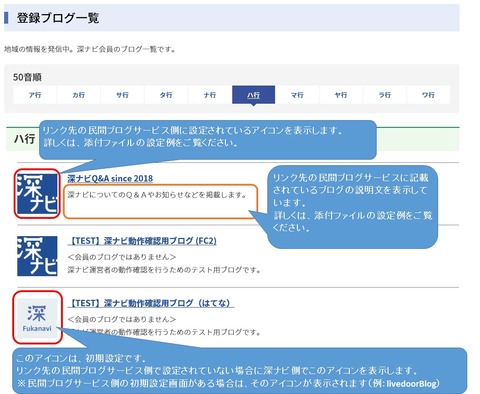Select the ナ行 tab
The height and width of the screenshot is (394, 480).
[x=210, y=95]
